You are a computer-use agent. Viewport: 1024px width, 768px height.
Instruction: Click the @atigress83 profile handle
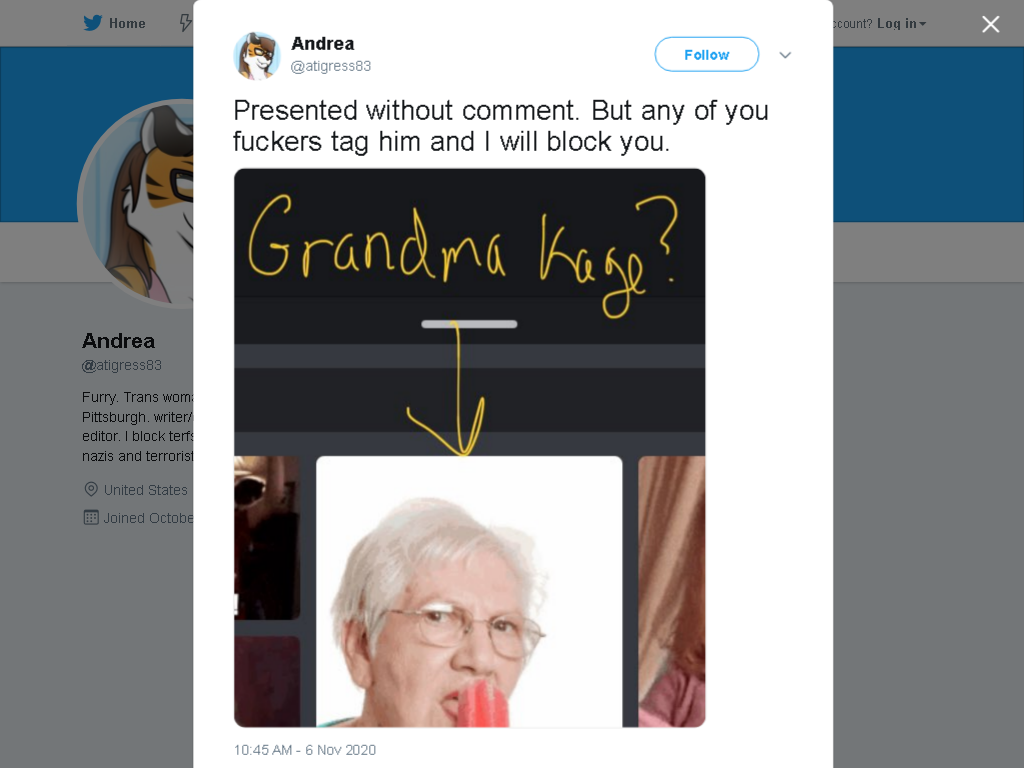[x=121, y=365]
